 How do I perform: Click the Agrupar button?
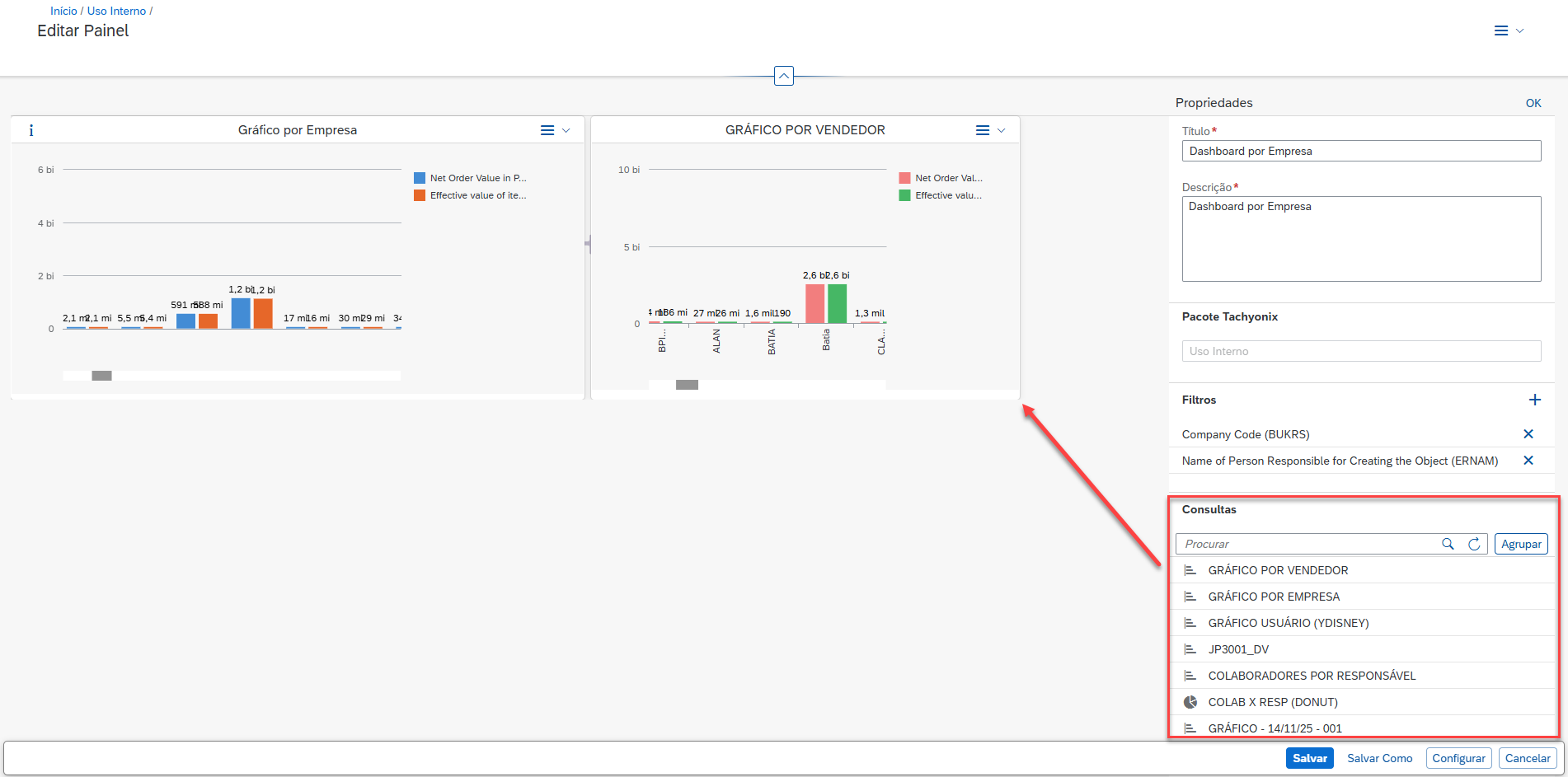point(1520,544)
